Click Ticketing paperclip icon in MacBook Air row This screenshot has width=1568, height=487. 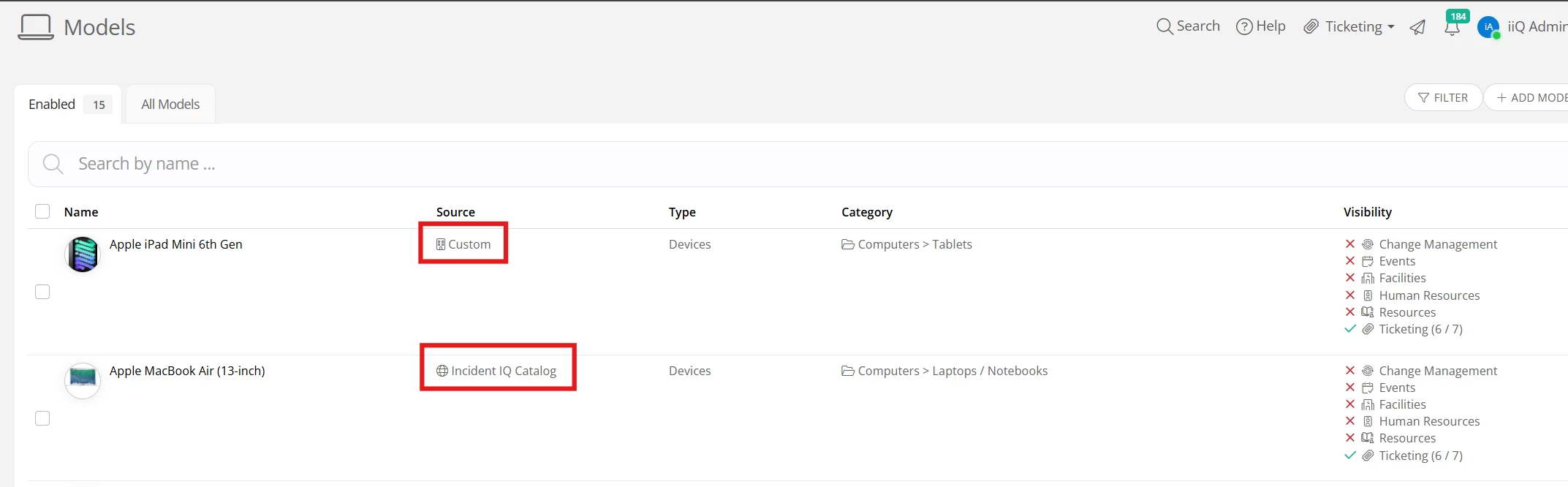click(x=1368, y=456)
